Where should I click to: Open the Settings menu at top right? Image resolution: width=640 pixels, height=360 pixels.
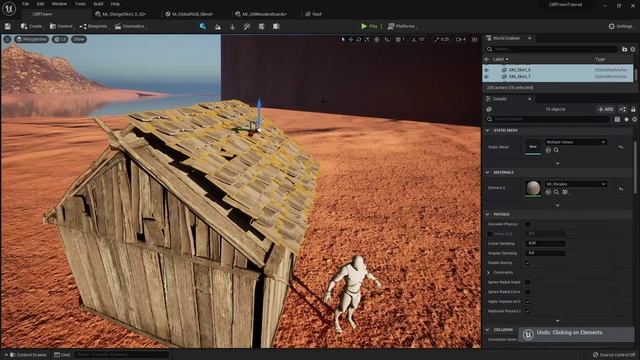click(620, 27)
